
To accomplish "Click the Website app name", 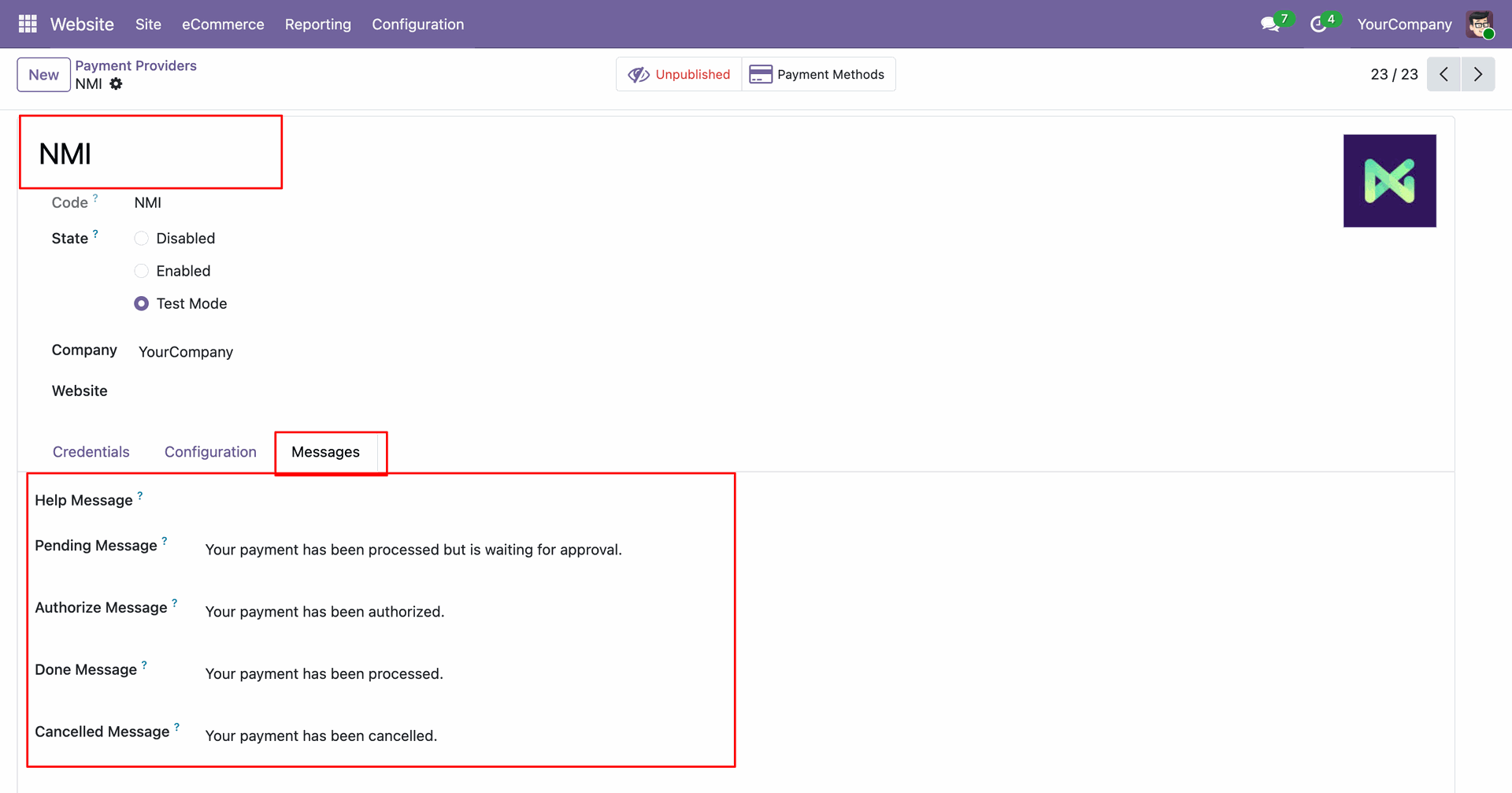I will click(82, 24).
